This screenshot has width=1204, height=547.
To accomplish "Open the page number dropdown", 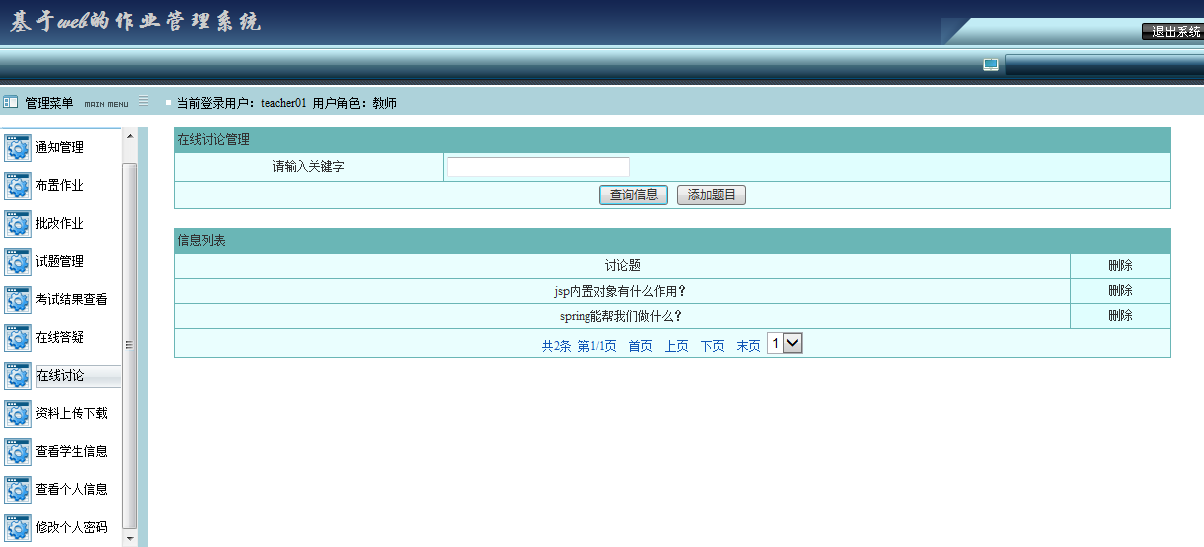I will (x=785, y=343).
